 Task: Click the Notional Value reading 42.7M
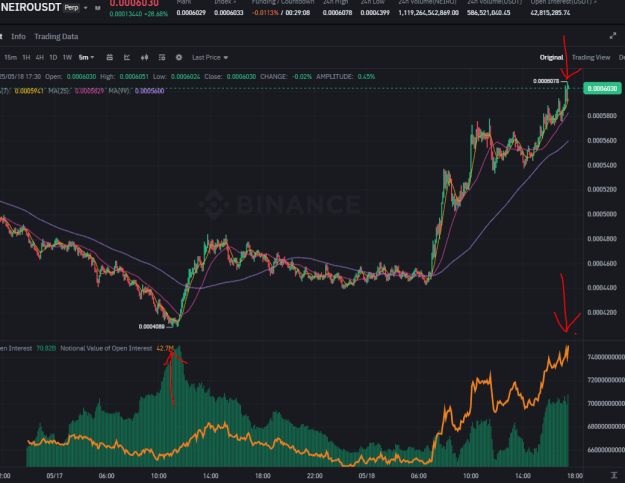pyautogui.click(x=165, y=348)
